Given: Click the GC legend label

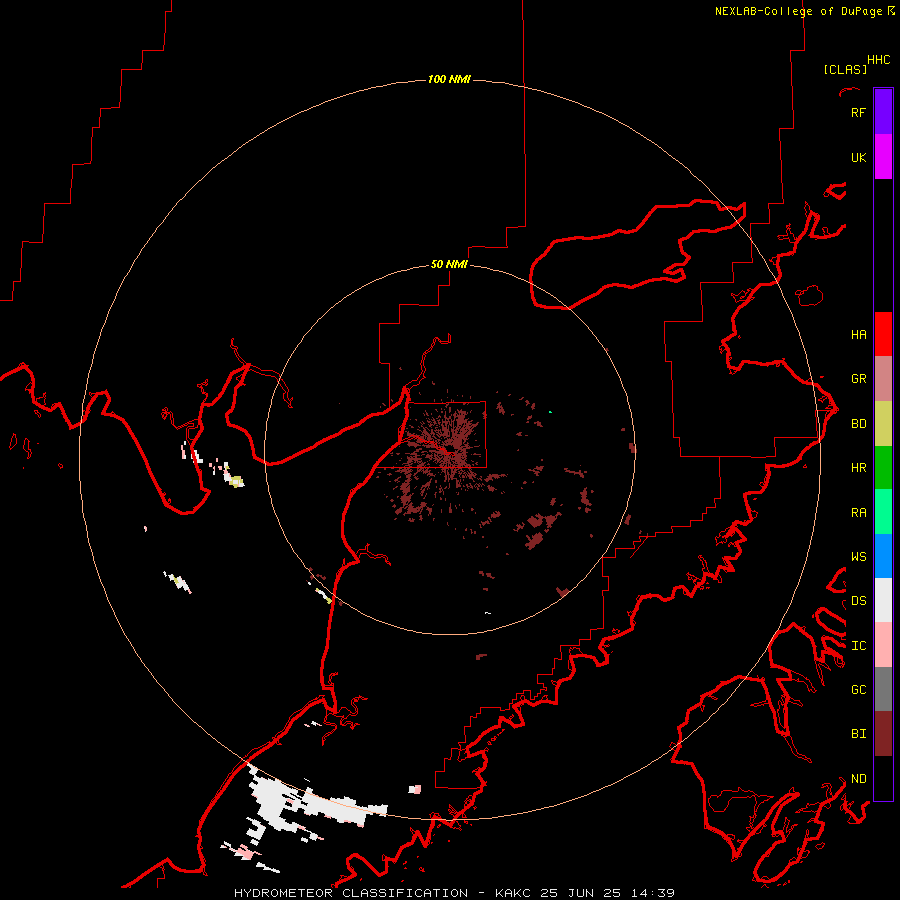Looking at the screenshot, I should 858,690.
